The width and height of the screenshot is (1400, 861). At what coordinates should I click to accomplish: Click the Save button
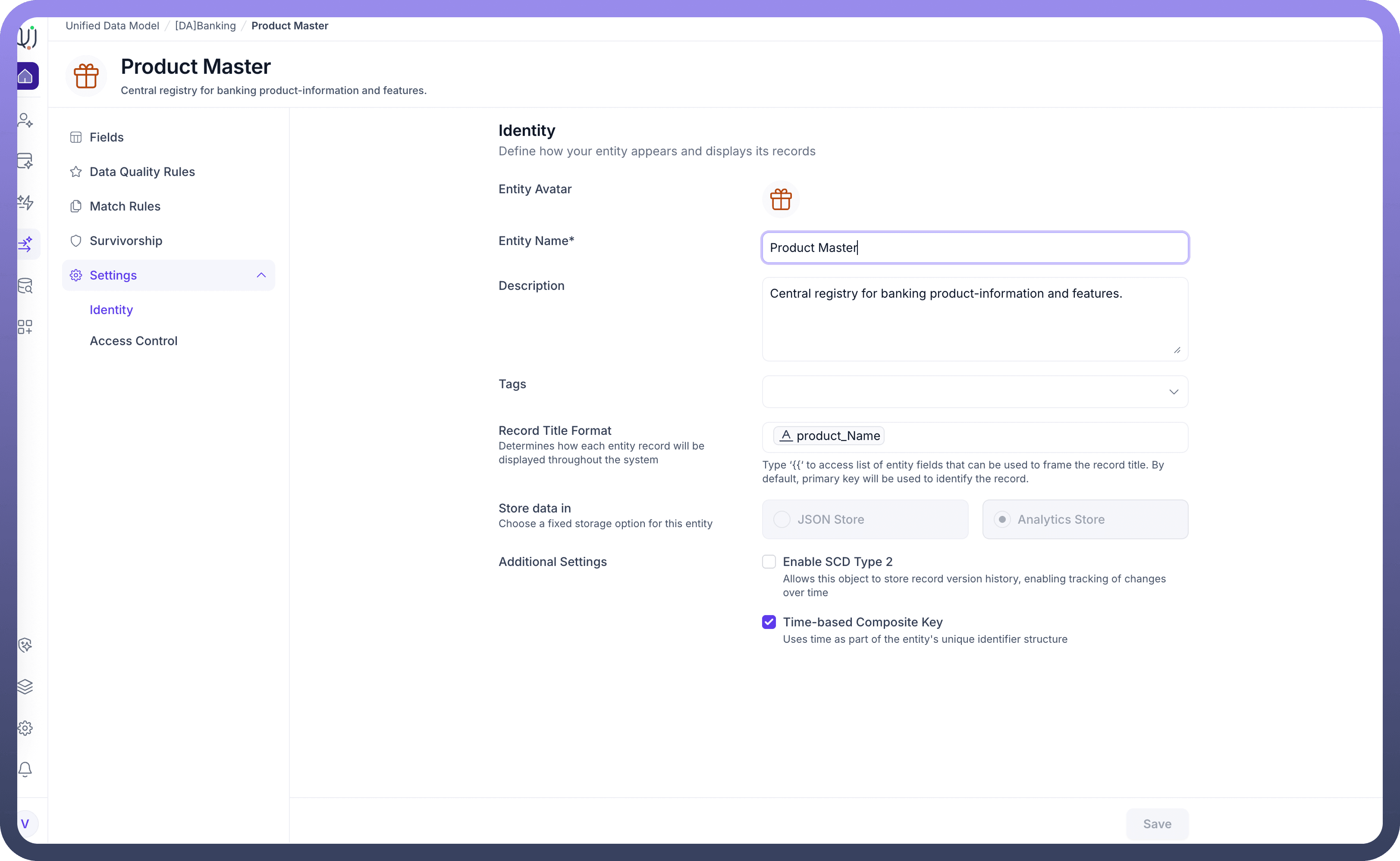(1156, 823)
